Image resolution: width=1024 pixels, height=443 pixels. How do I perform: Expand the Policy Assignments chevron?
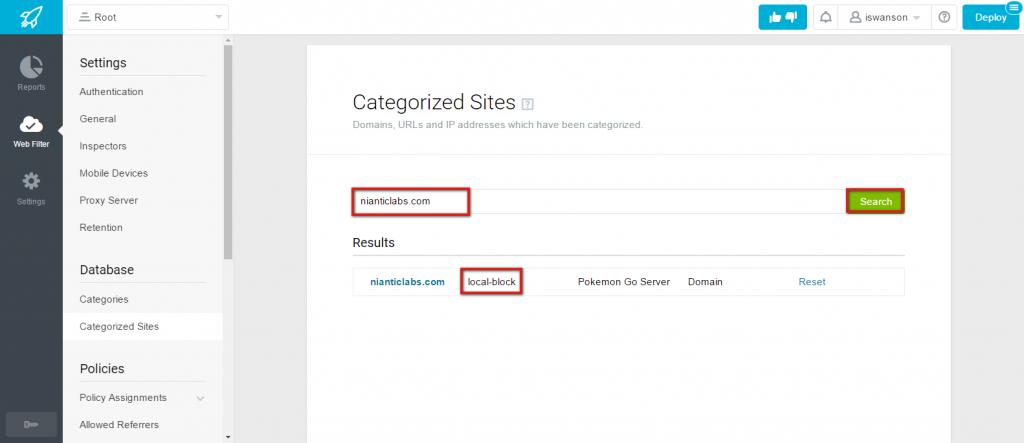point(200,398)
